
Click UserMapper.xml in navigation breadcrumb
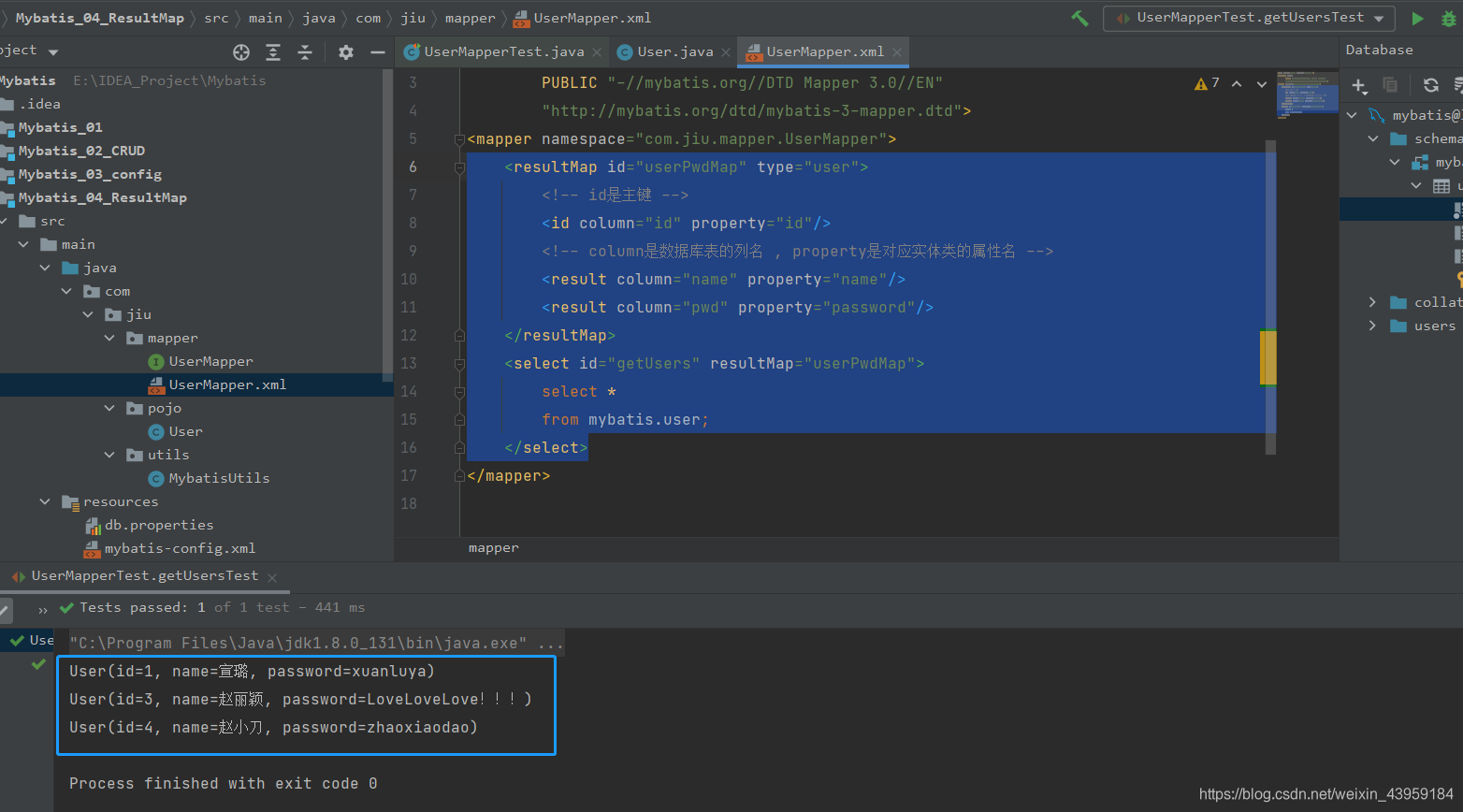[x=583, y=18]
